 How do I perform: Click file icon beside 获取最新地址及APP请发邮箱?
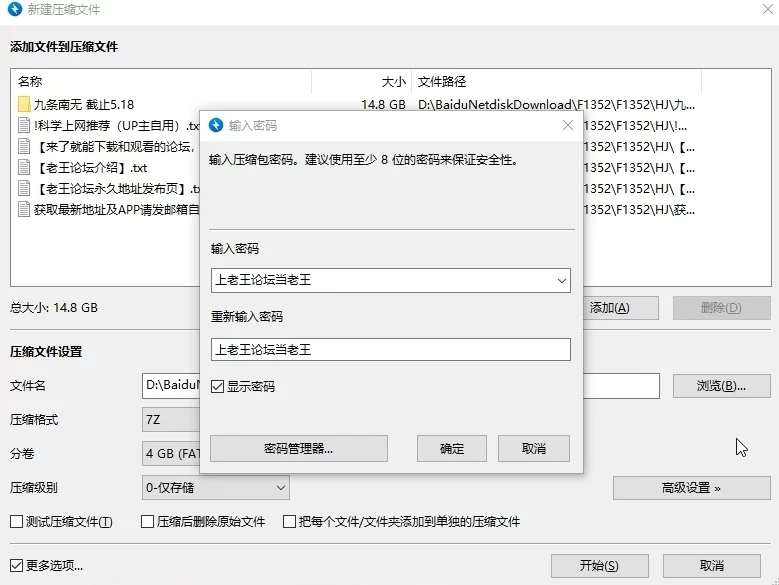[24, 209]
